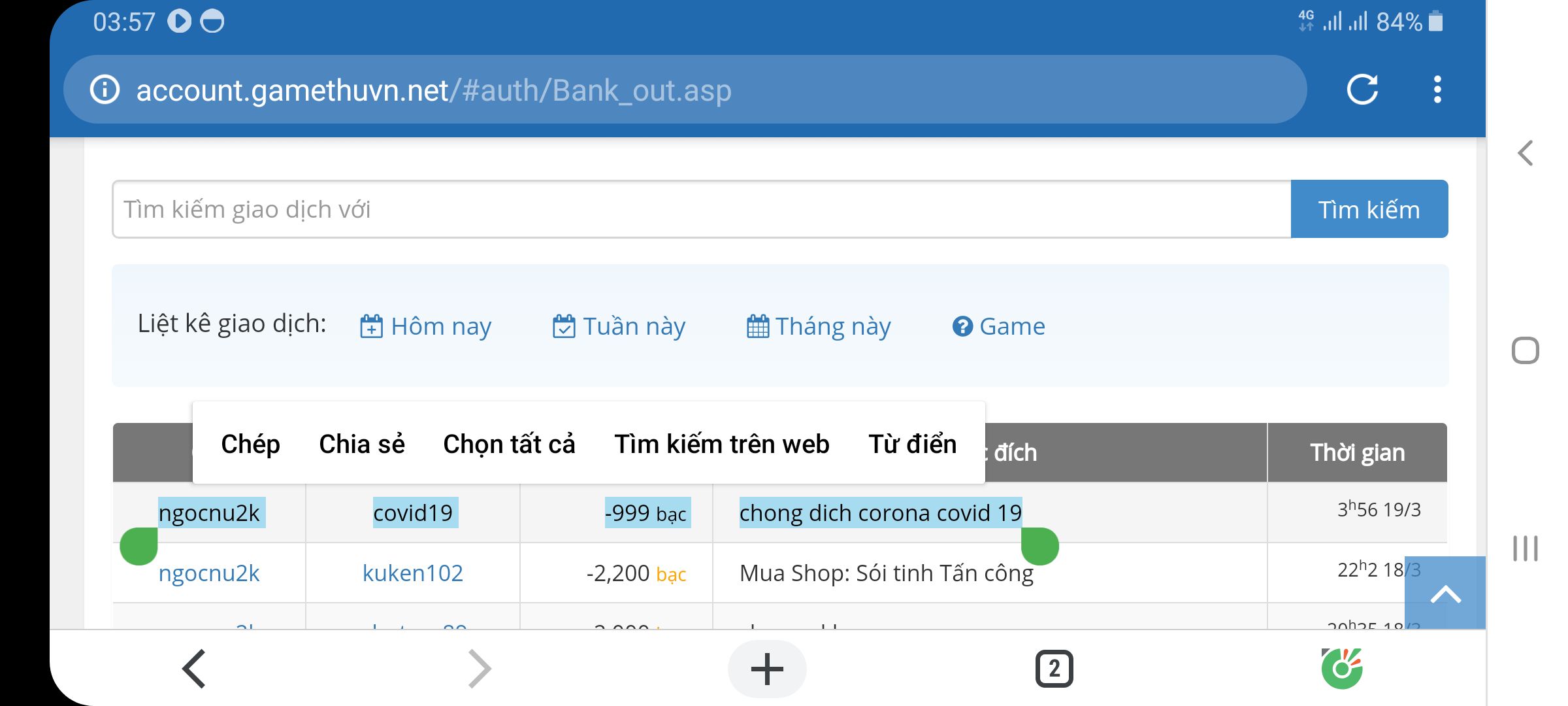
Task: Open Từ điển from selection menu
Action: (912, 444)
